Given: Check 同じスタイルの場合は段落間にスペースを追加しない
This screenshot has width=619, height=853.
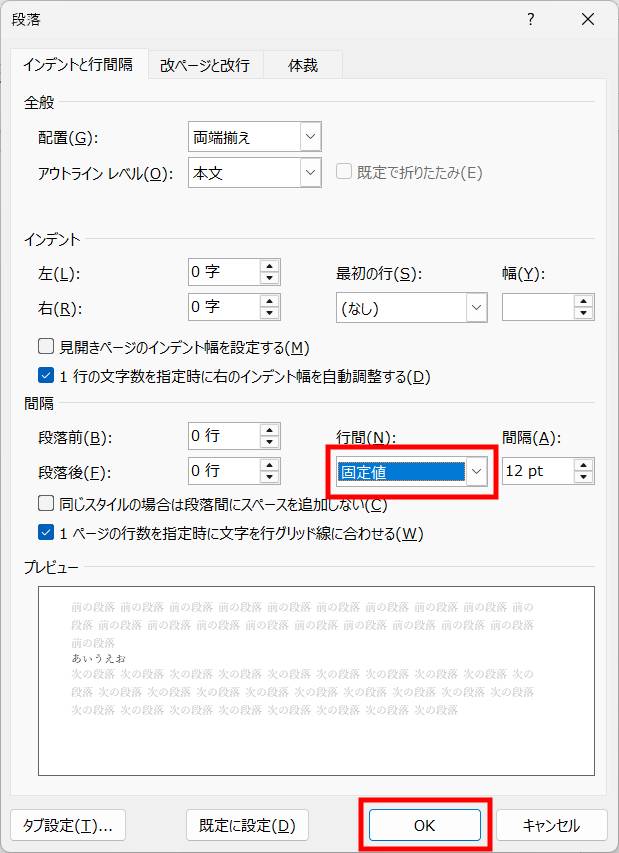Looking at the screenshot, I should [x=46, y=503].
